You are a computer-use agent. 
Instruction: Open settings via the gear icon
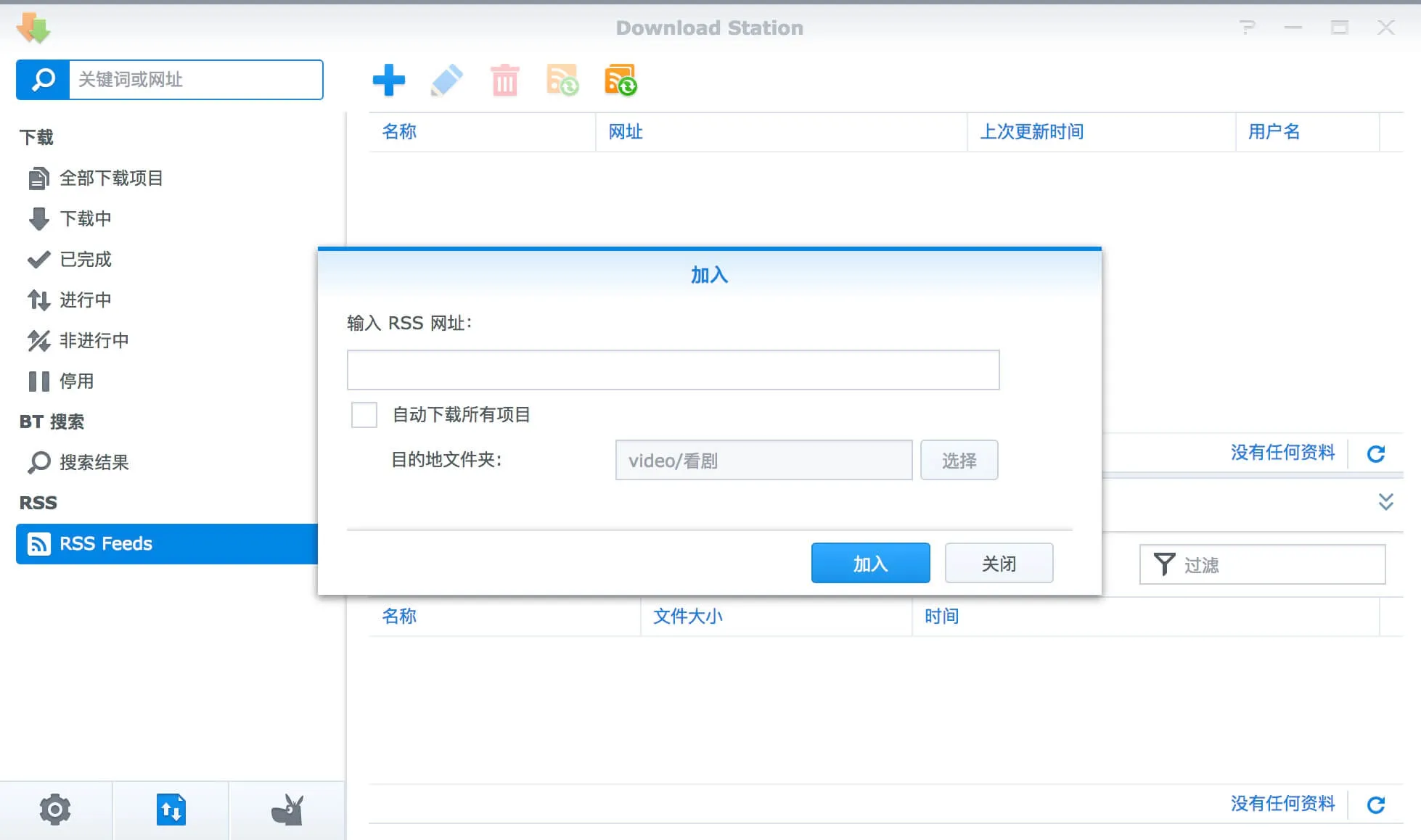[x=55, y=810]
